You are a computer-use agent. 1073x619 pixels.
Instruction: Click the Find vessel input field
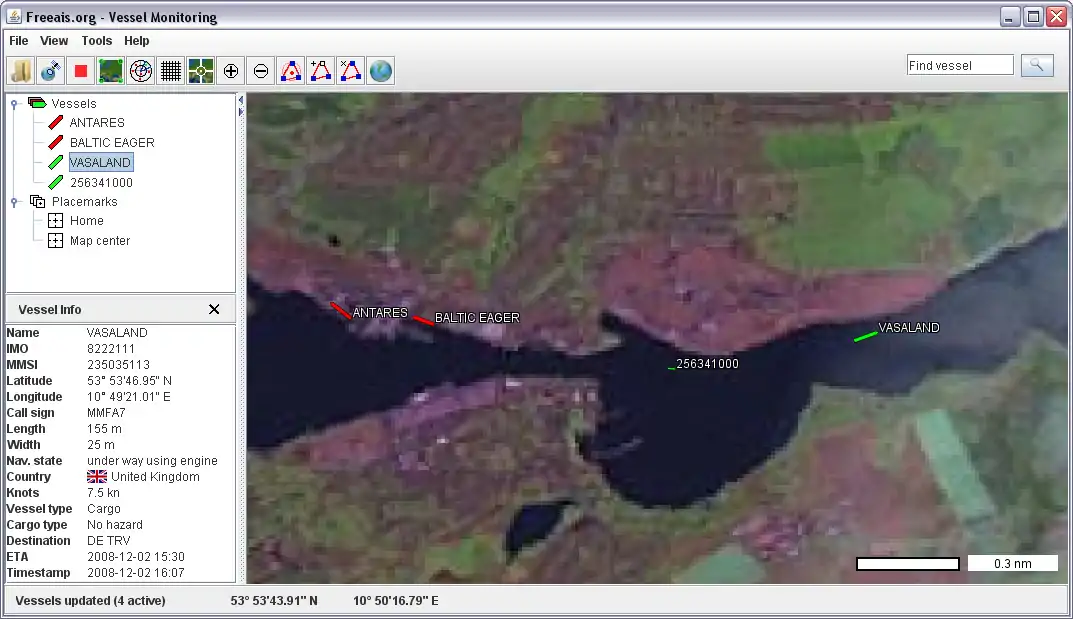click(x=959, y=65)
